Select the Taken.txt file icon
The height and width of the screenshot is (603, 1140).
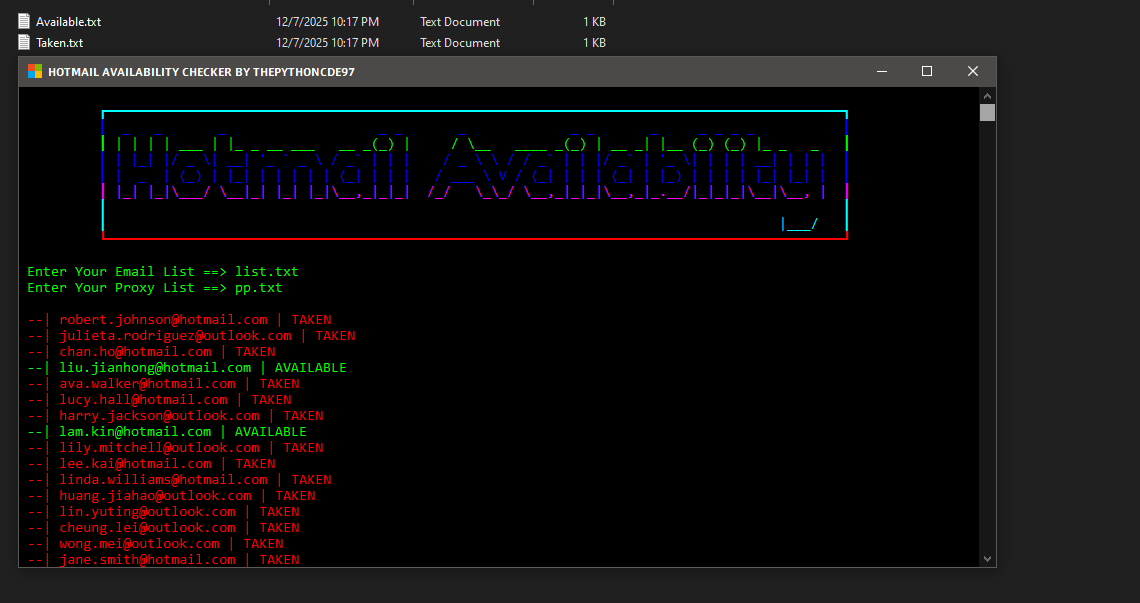(x=24, y=42)
